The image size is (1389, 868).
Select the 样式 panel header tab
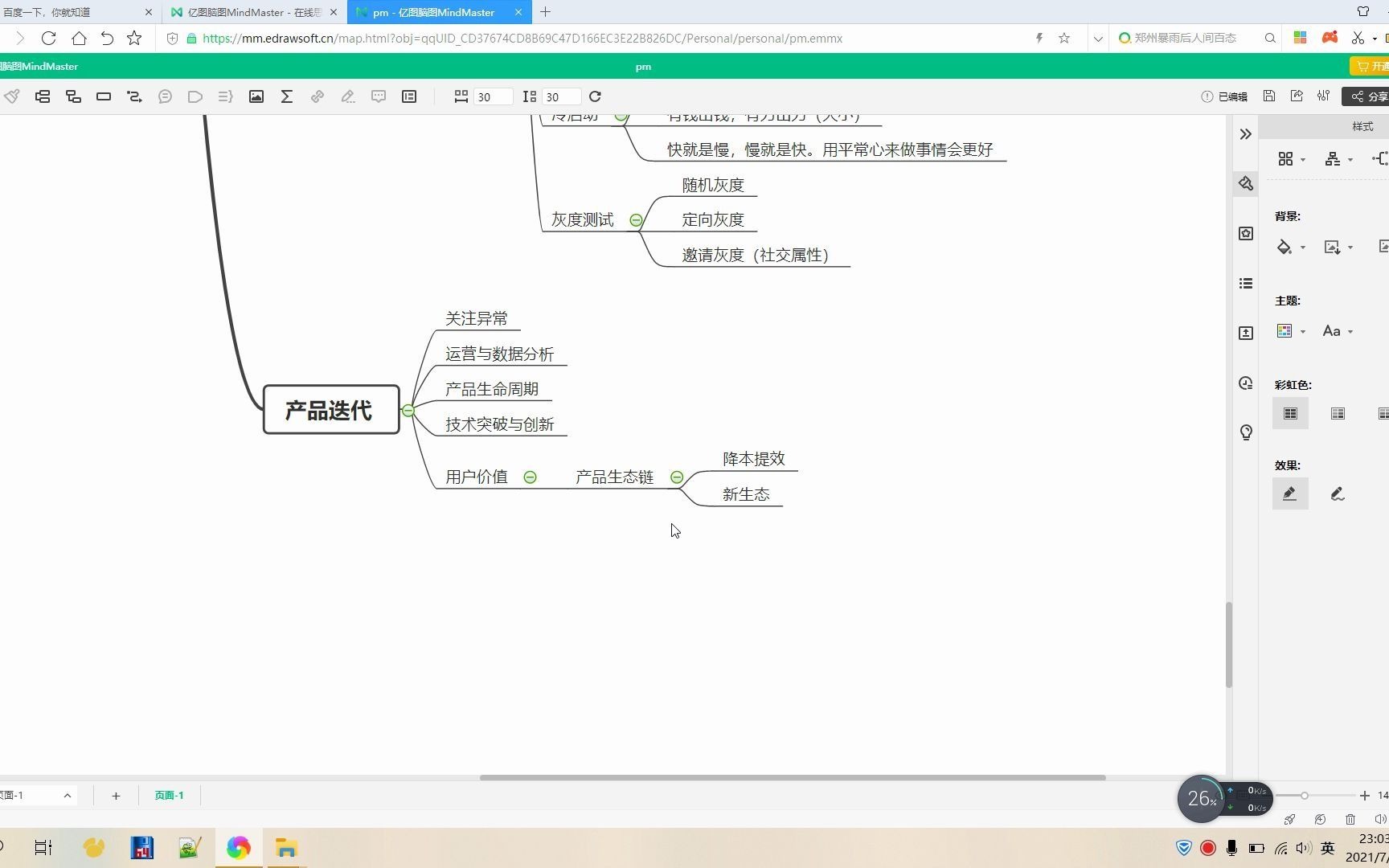tap(1362, 127)
